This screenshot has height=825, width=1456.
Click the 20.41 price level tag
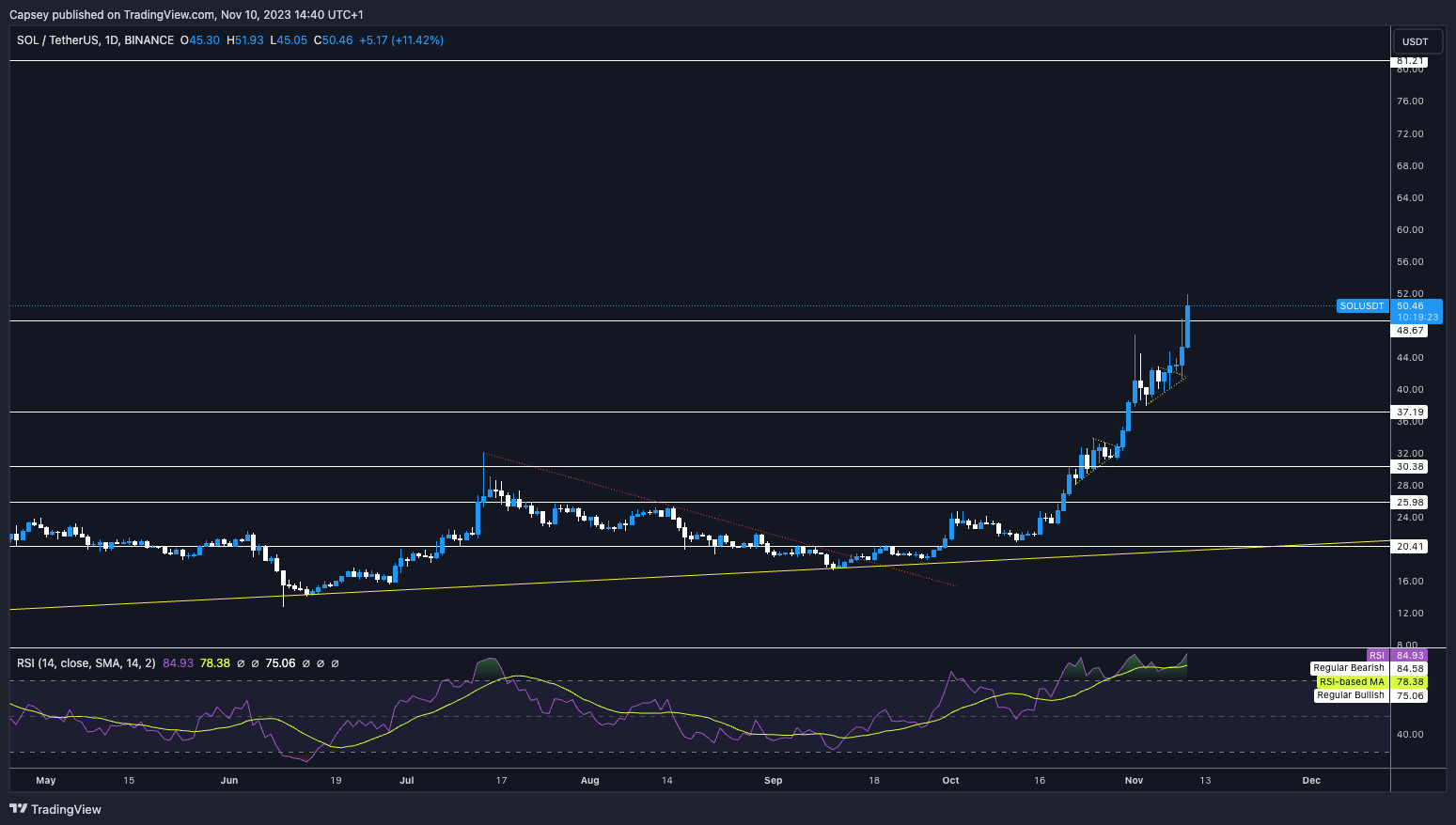click(x=1410, y=547)
